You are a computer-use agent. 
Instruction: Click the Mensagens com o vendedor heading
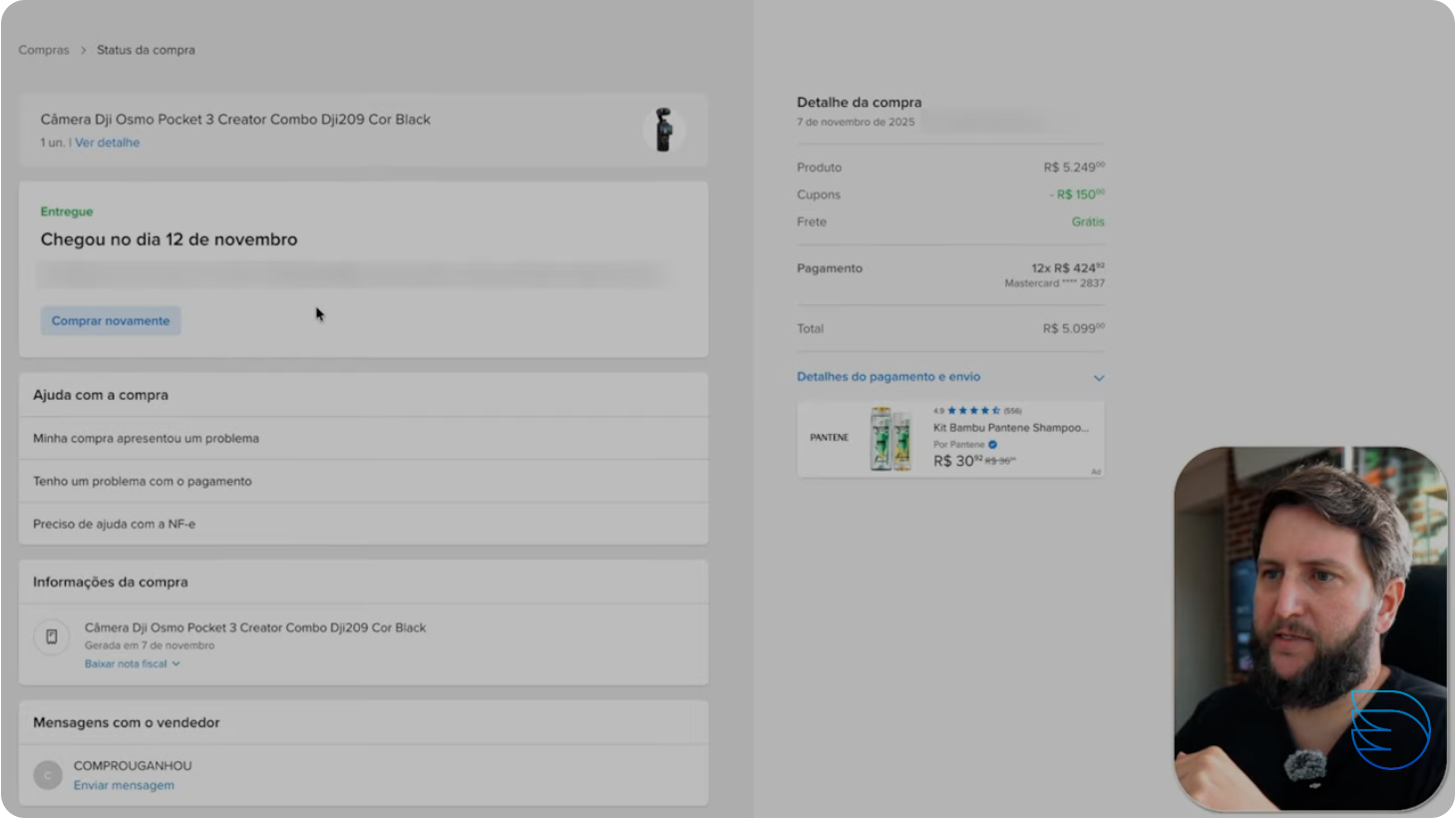coord(127,722)
